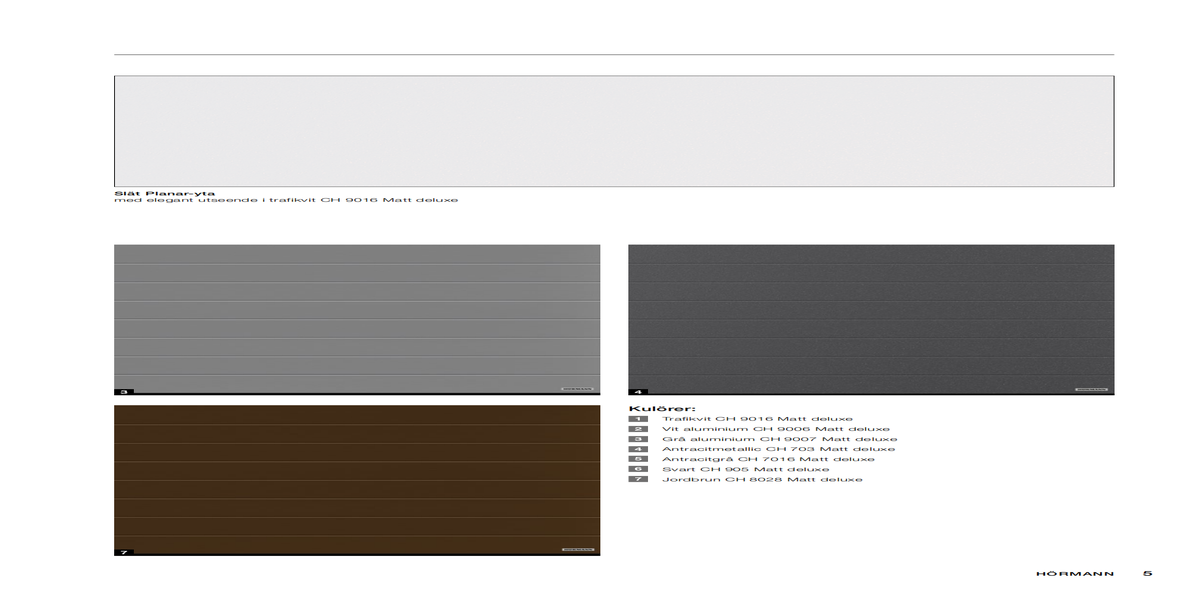Click number badge 3 in the Kulörer legend
Image resolution: width=1200 pixels, height=600 pixels.
638,439
